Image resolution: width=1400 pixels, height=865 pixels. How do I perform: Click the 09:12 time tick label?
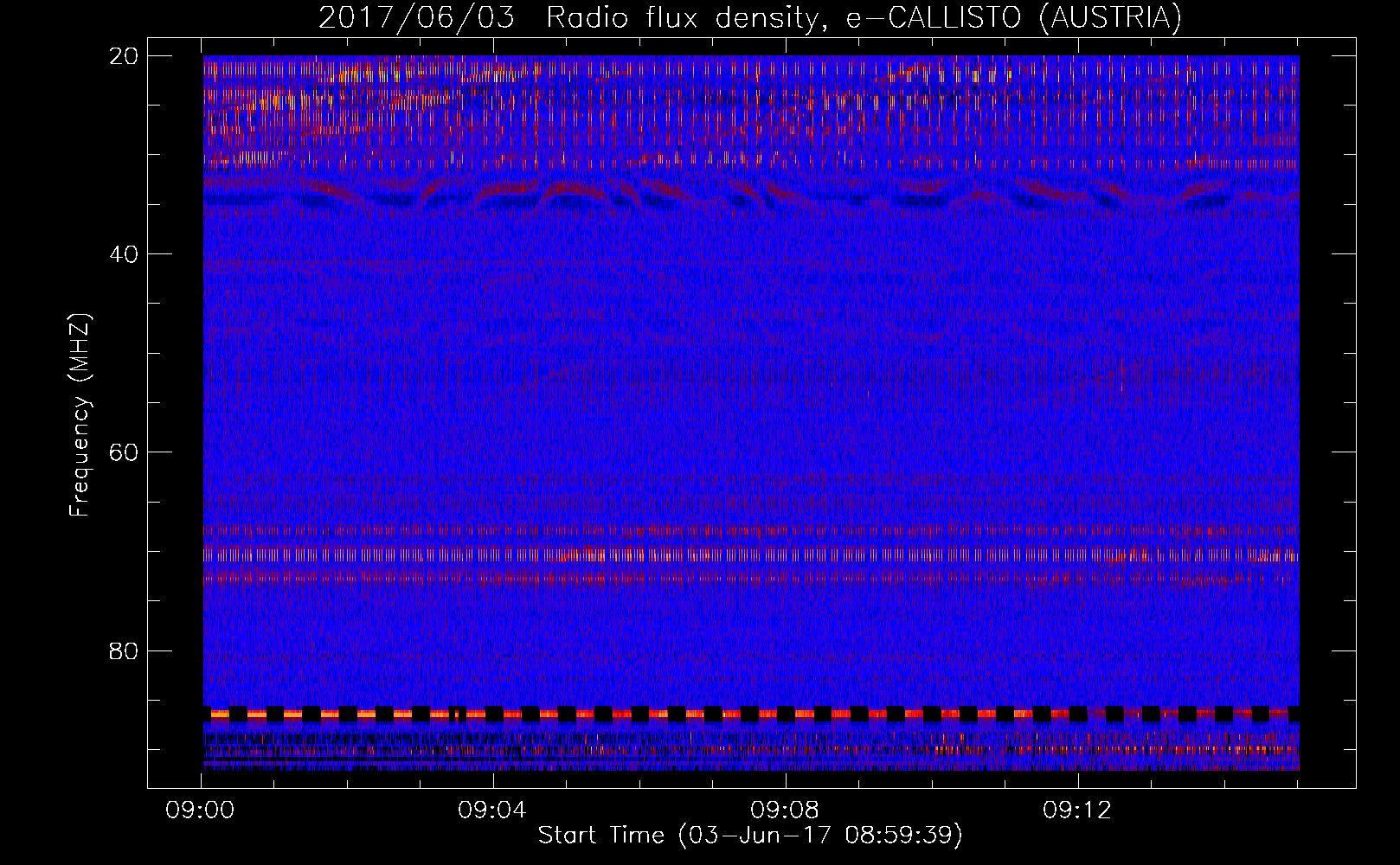(x=1076, y=811)
